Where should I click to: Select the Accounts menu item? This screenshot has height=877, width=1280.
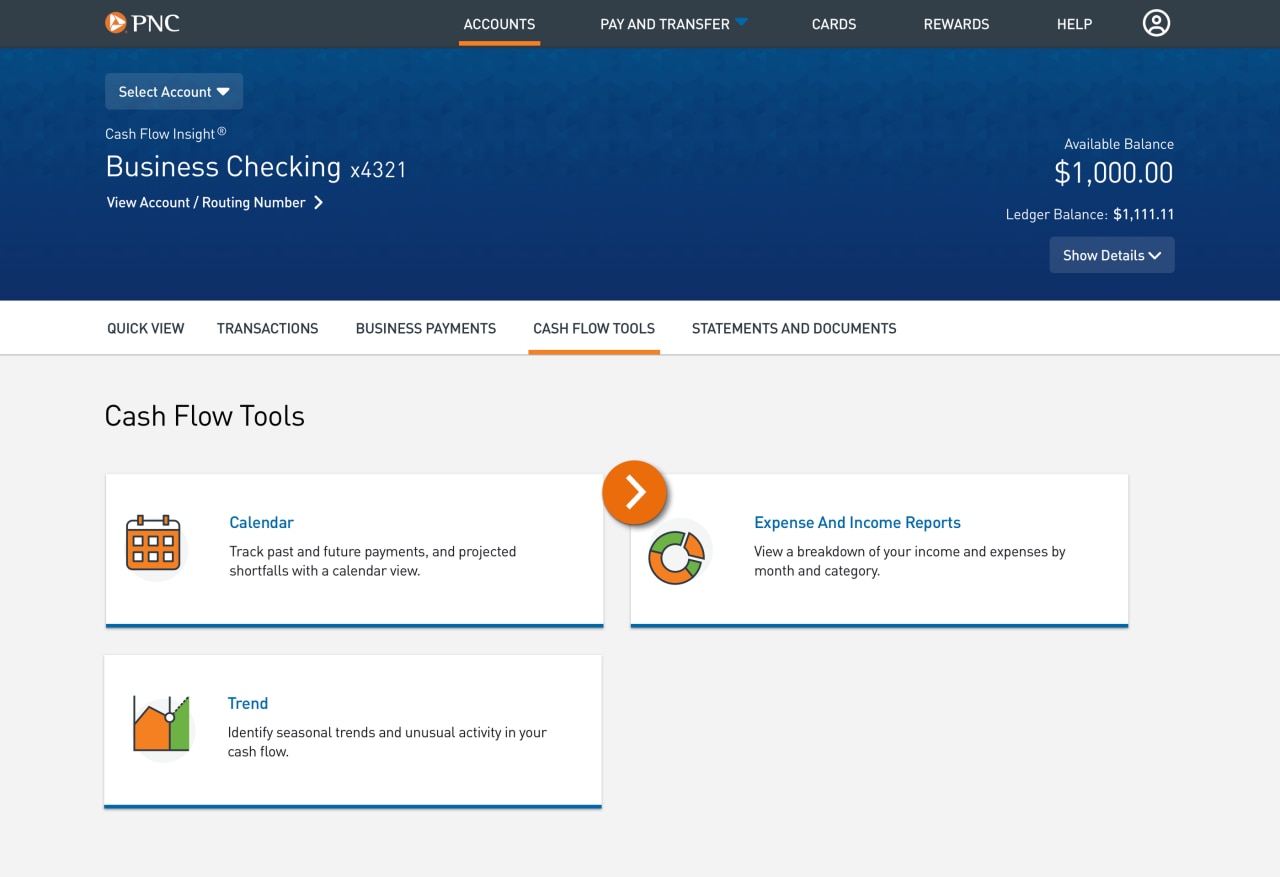(x=499, y=24)
